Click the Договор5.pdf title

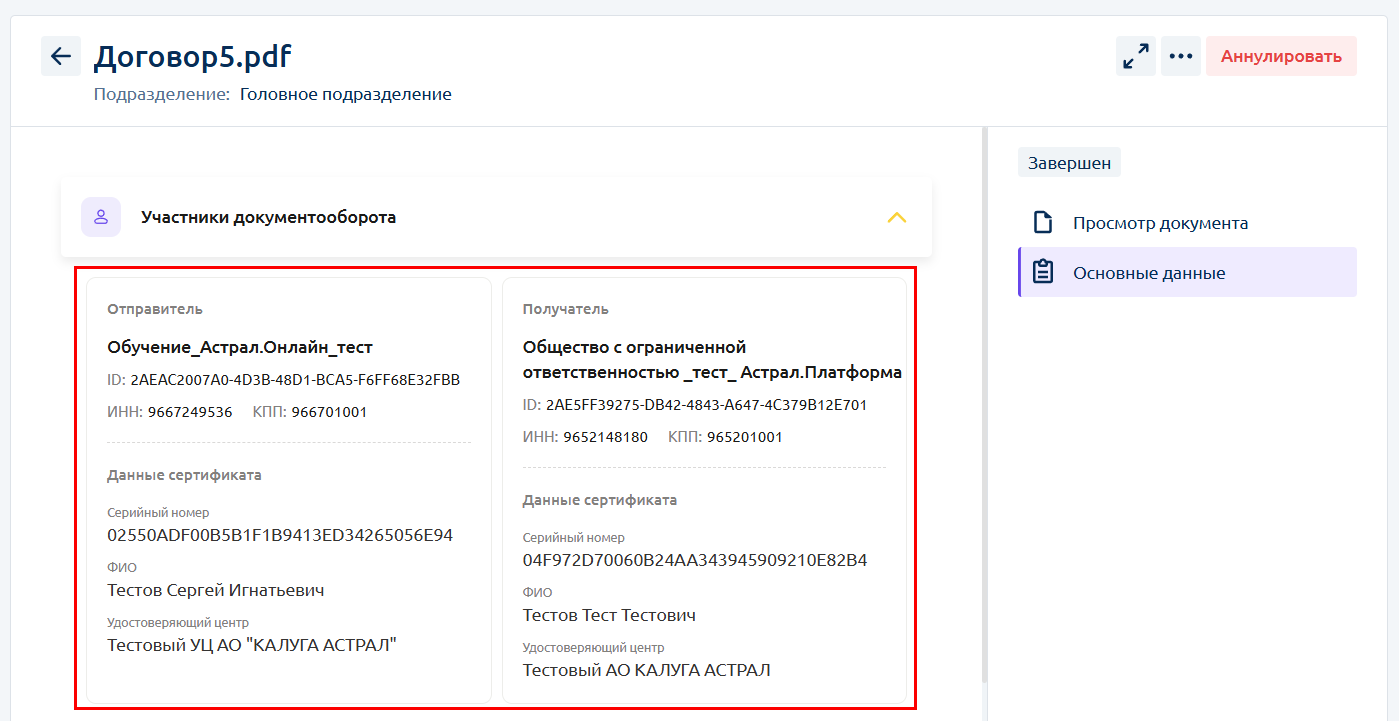point(193,56)
